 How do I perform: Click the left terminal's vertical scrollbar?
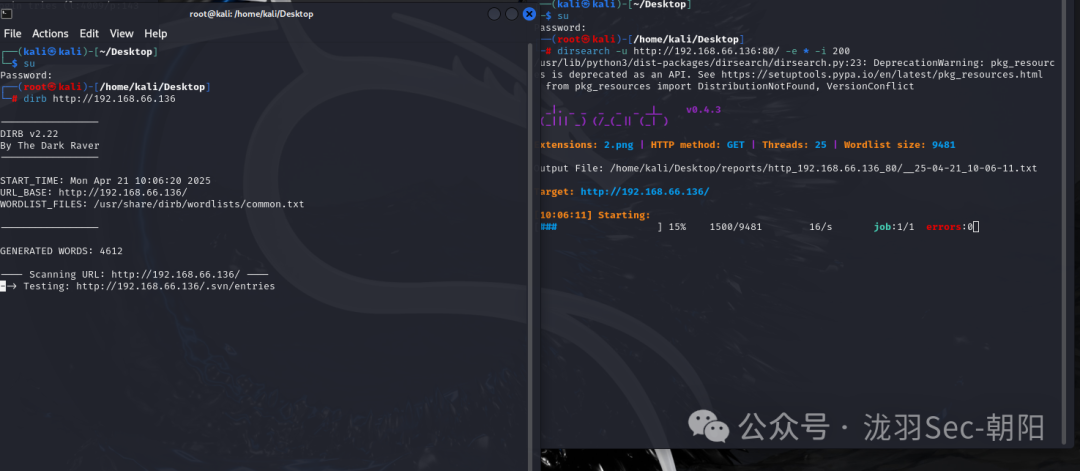coord(529,256)
